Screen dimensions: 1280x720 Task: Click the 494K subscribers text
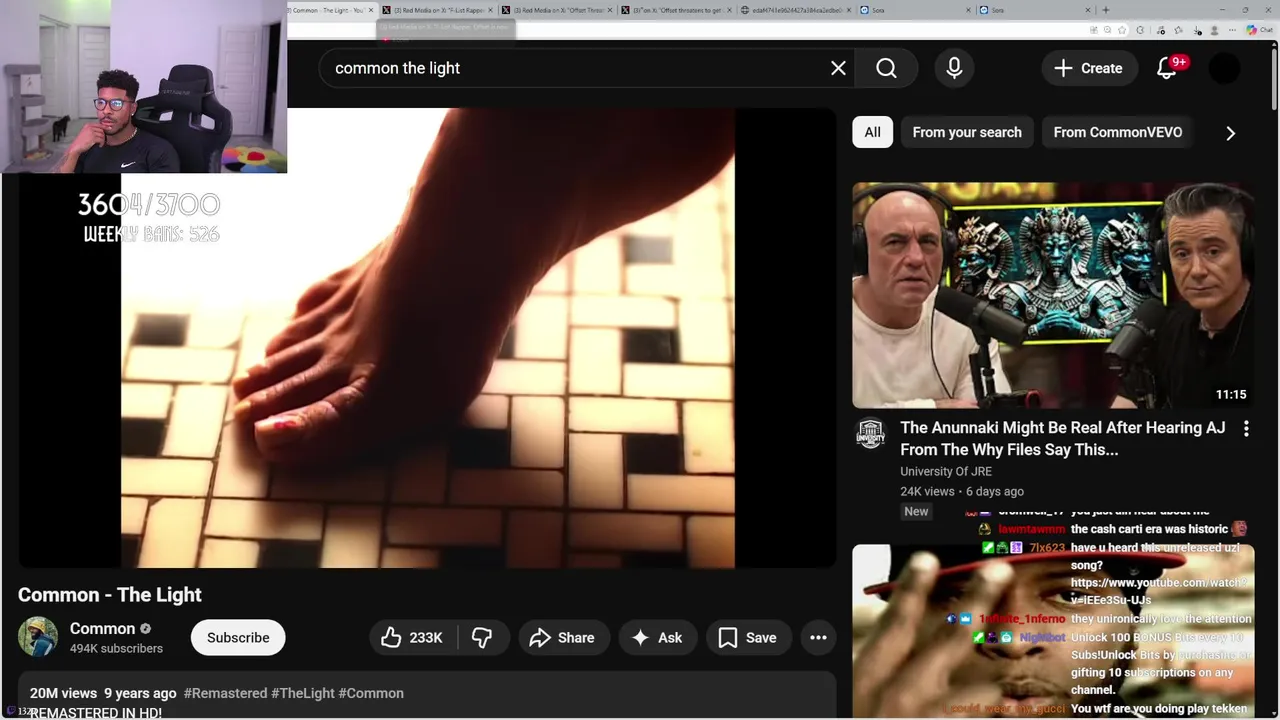[116, 648]
